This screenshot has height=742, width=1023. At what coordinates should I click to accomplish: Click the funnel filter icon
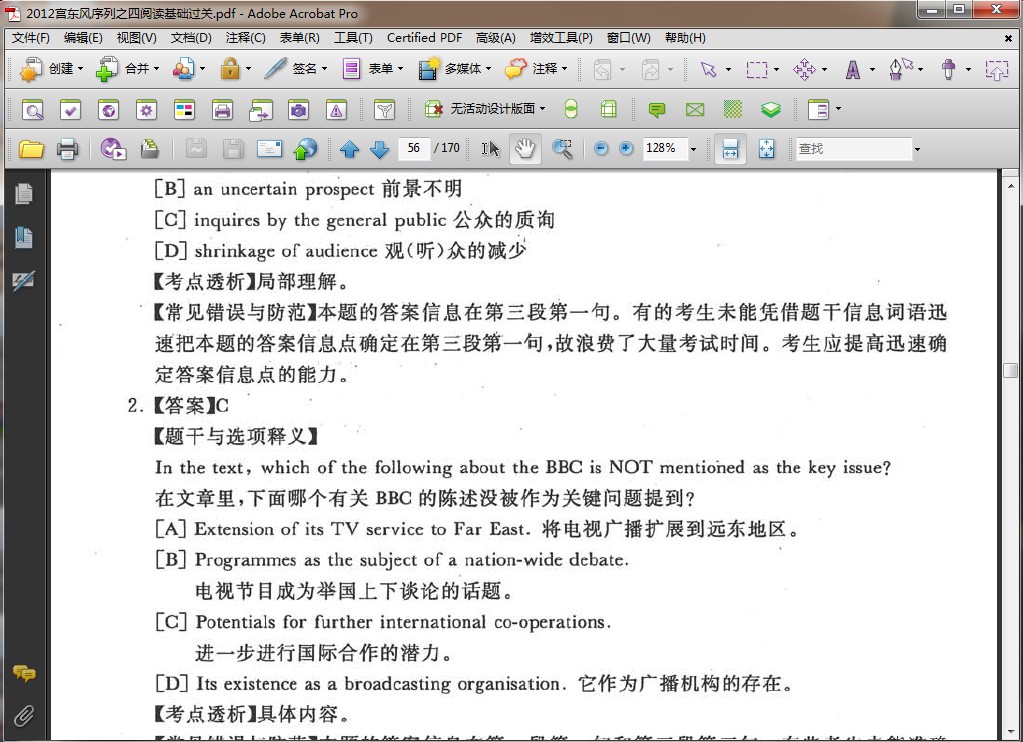(384, 110)
